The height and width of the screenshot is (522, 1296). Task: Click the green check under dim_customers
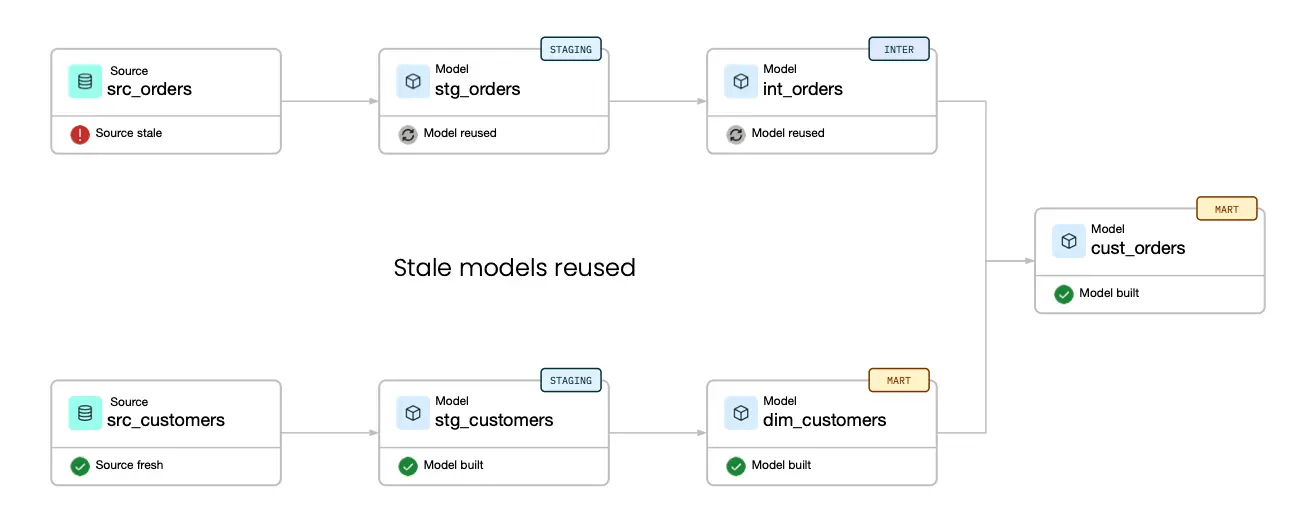[736, 466]
